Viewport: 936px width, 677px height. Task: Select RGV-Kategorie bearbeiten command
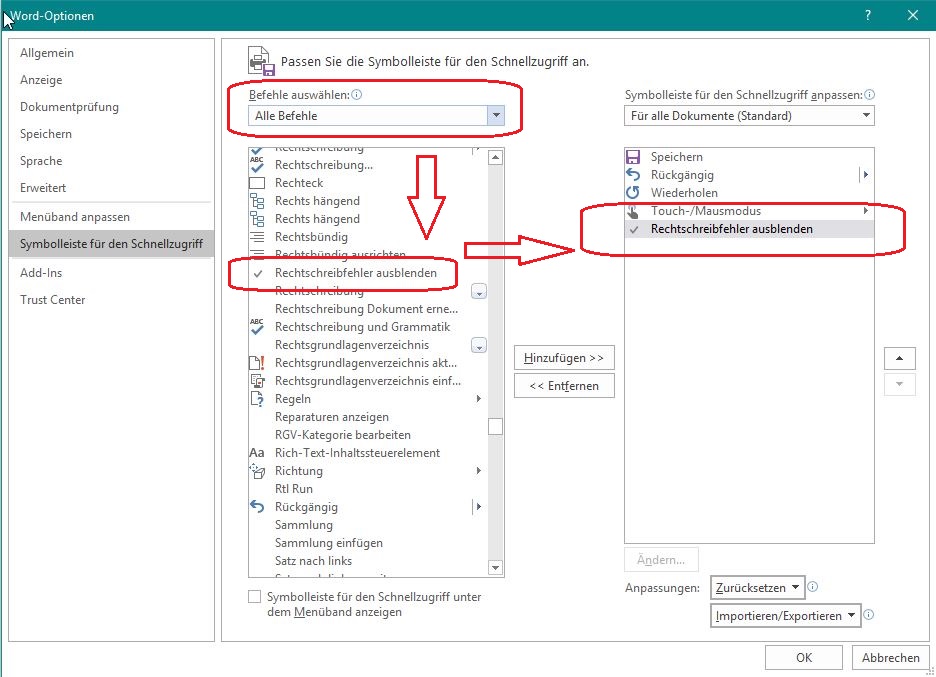pyautogui.click(x=343, y=435)
